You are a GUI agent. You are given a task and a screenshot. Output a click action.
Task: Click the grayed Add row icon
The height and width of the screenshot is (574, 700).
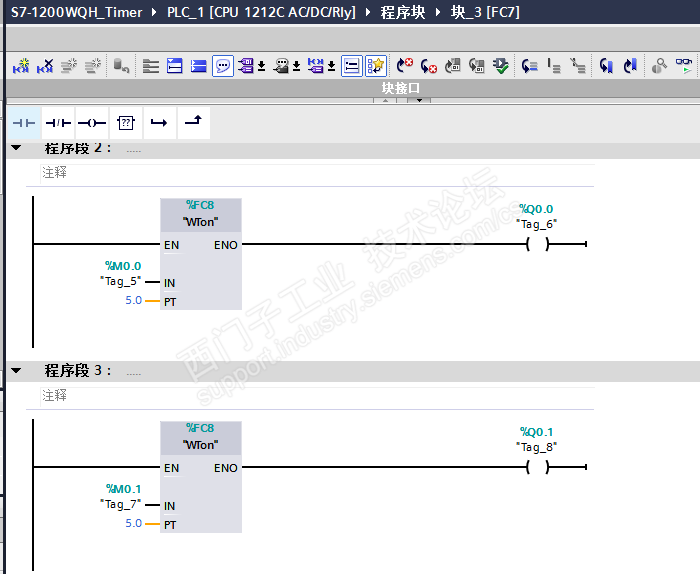coord(93,66)
